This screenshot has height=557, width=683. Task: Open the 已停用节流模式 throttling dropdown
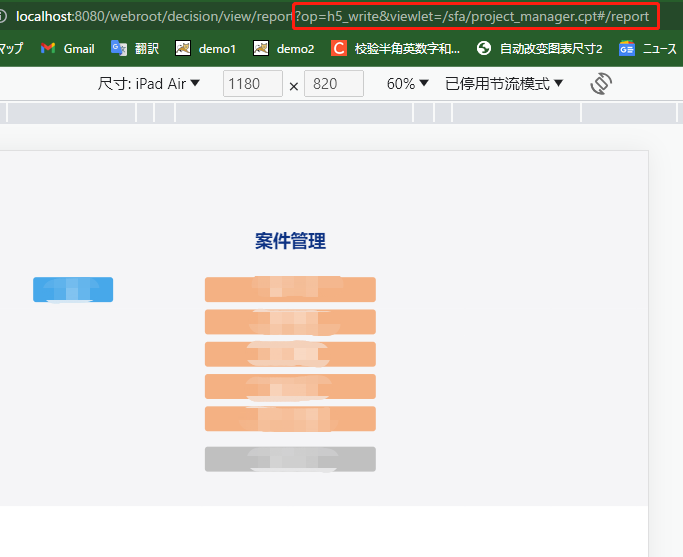click(504, 83)
